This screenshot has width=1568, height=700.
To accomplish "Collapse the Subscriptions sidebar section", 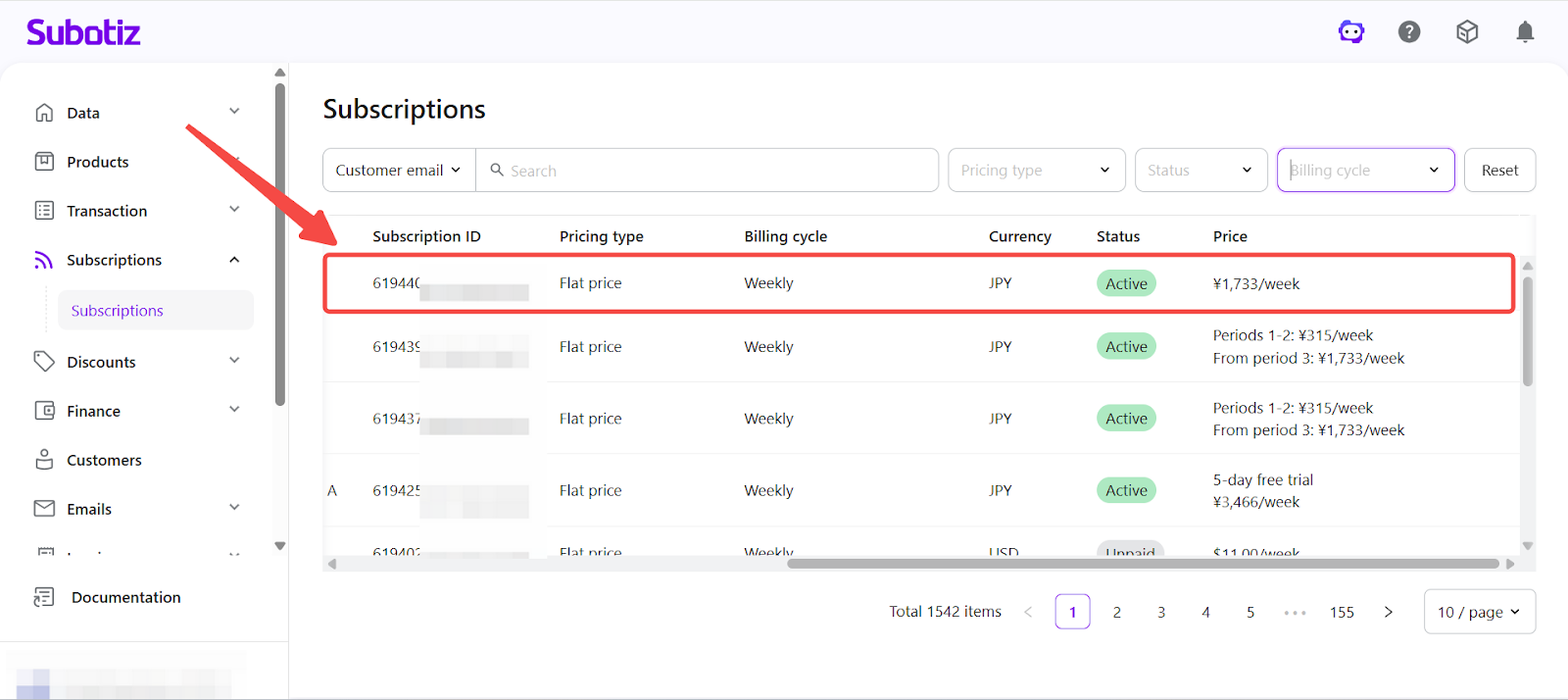I will pyautogui.click(x=234, y=260).
